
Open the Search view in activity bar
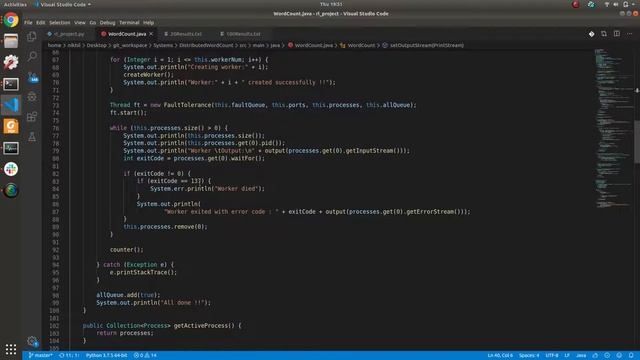(x=32, y=56)
